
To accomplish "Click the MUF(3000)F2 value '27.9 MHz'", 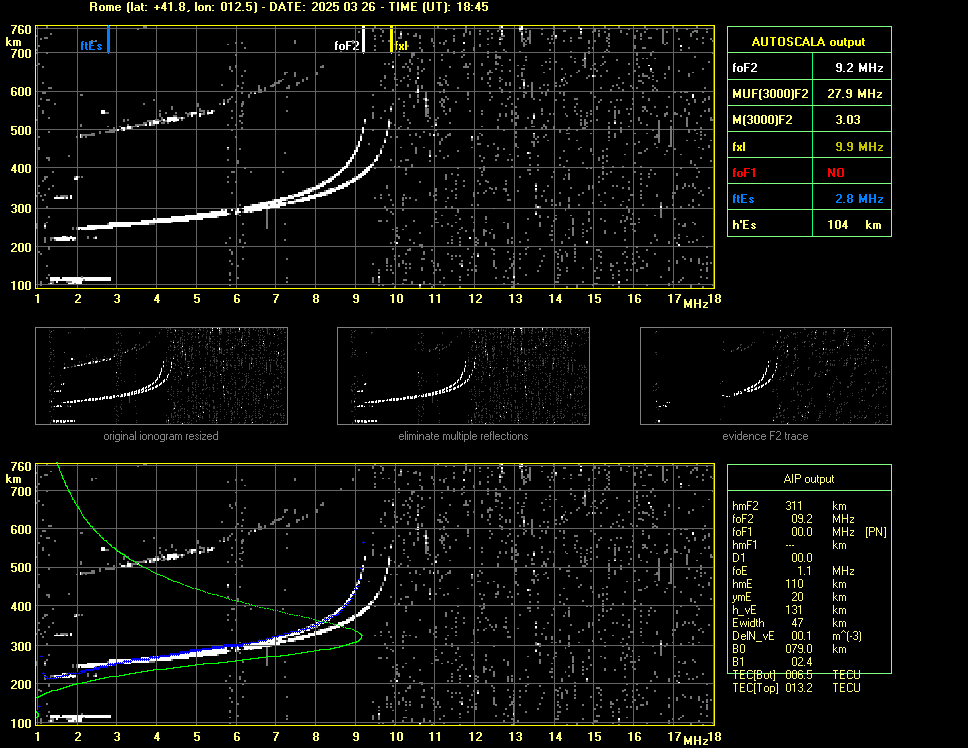I will point(854,94).
